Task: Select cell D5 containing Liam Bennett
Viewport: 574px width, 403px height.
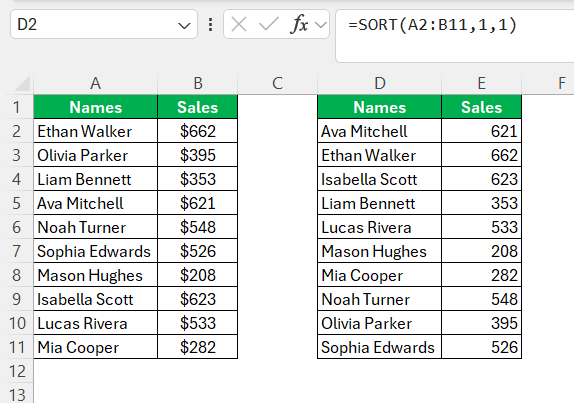Action: coord(380,203)
